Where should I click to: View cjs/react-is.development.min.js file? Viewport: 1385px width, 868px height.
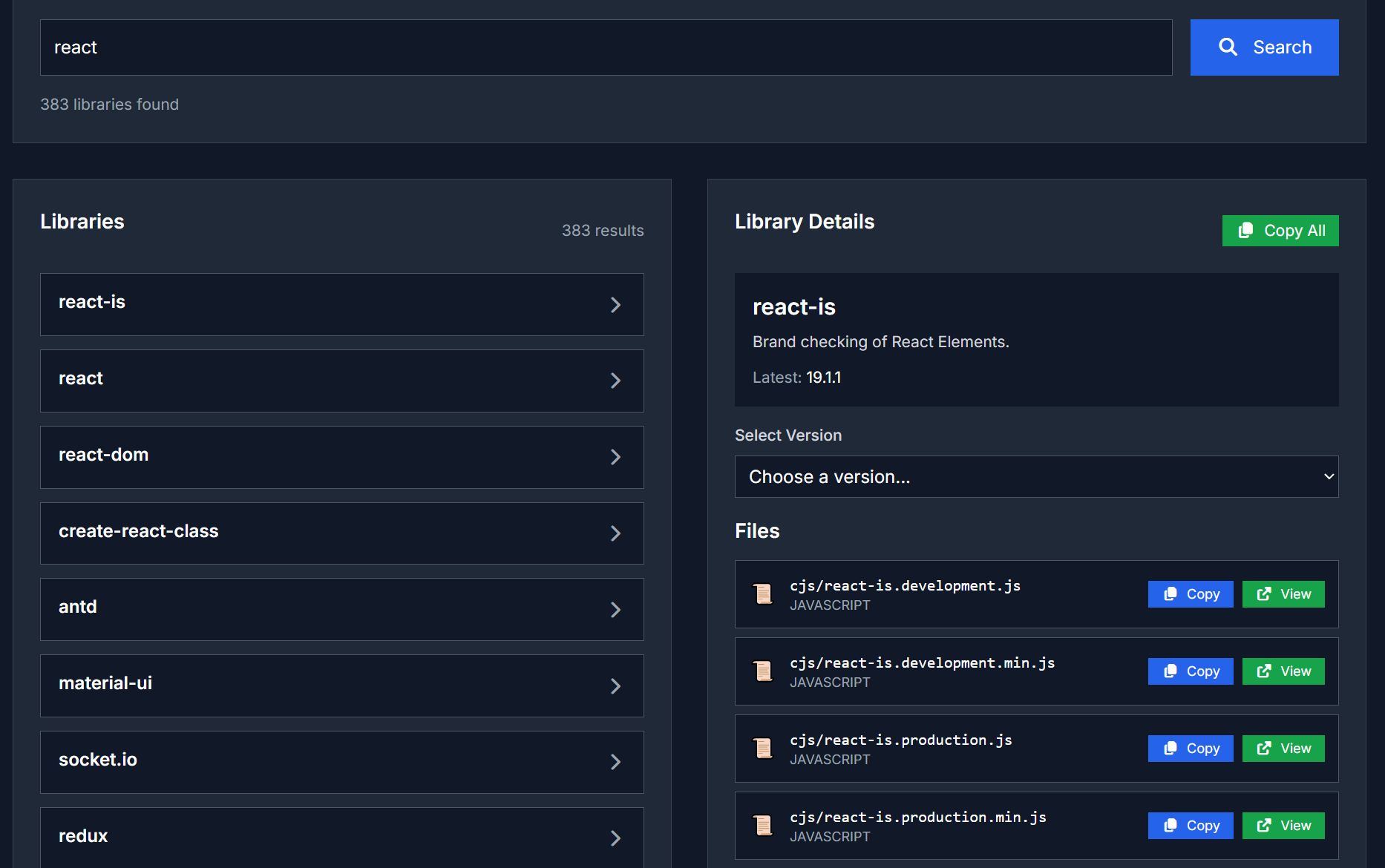[x=1283, y=671]
